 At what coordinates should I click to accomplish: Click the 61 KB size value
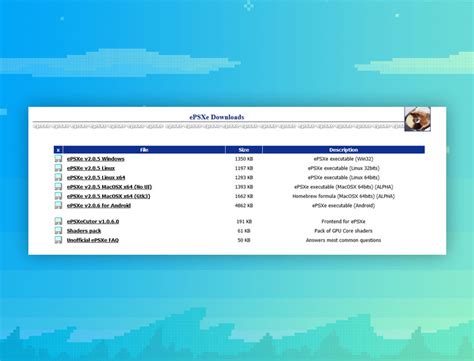pyautogui.click(x=244, y=231)
